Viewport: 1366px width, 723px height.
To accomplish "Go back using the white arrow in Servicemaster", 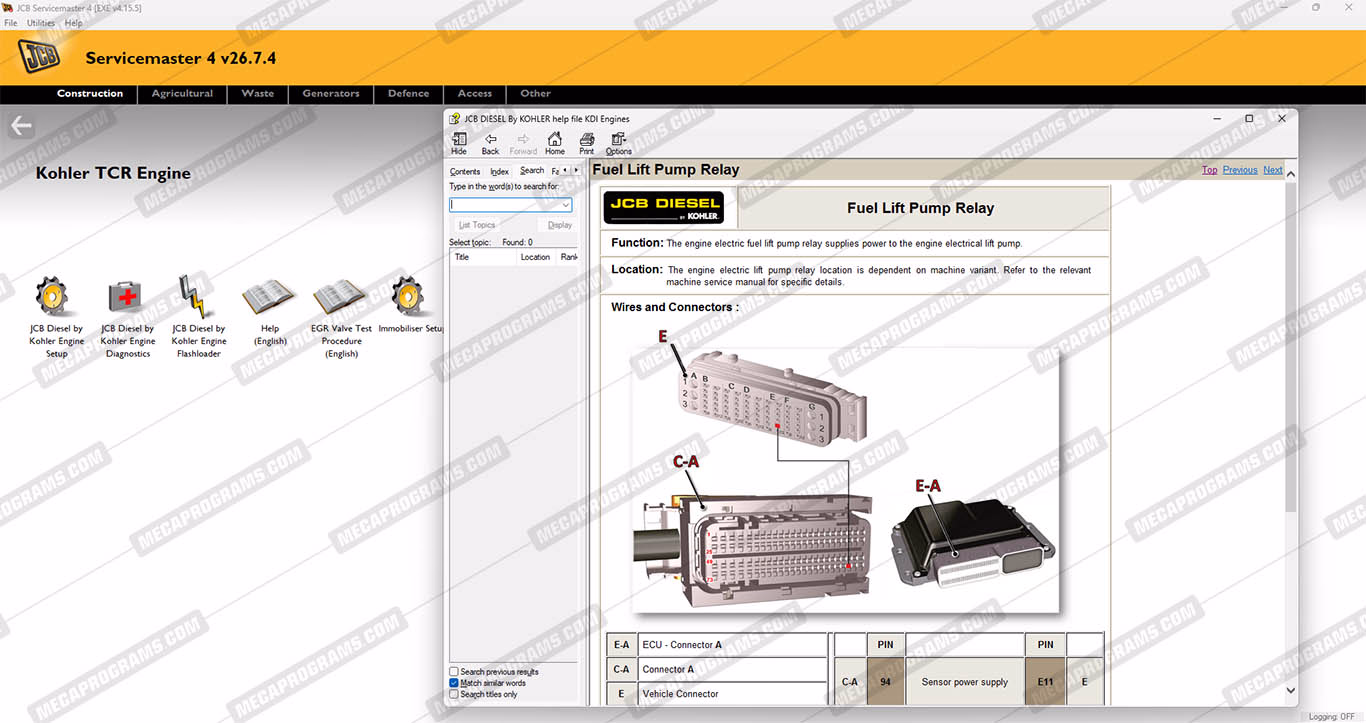I will 21,126.
